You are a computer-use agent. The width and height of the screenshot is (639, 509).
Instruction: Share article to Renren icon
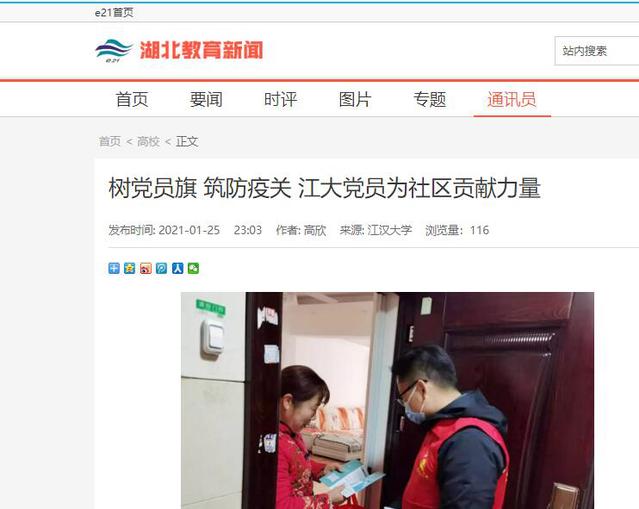(x=177, y=268)
